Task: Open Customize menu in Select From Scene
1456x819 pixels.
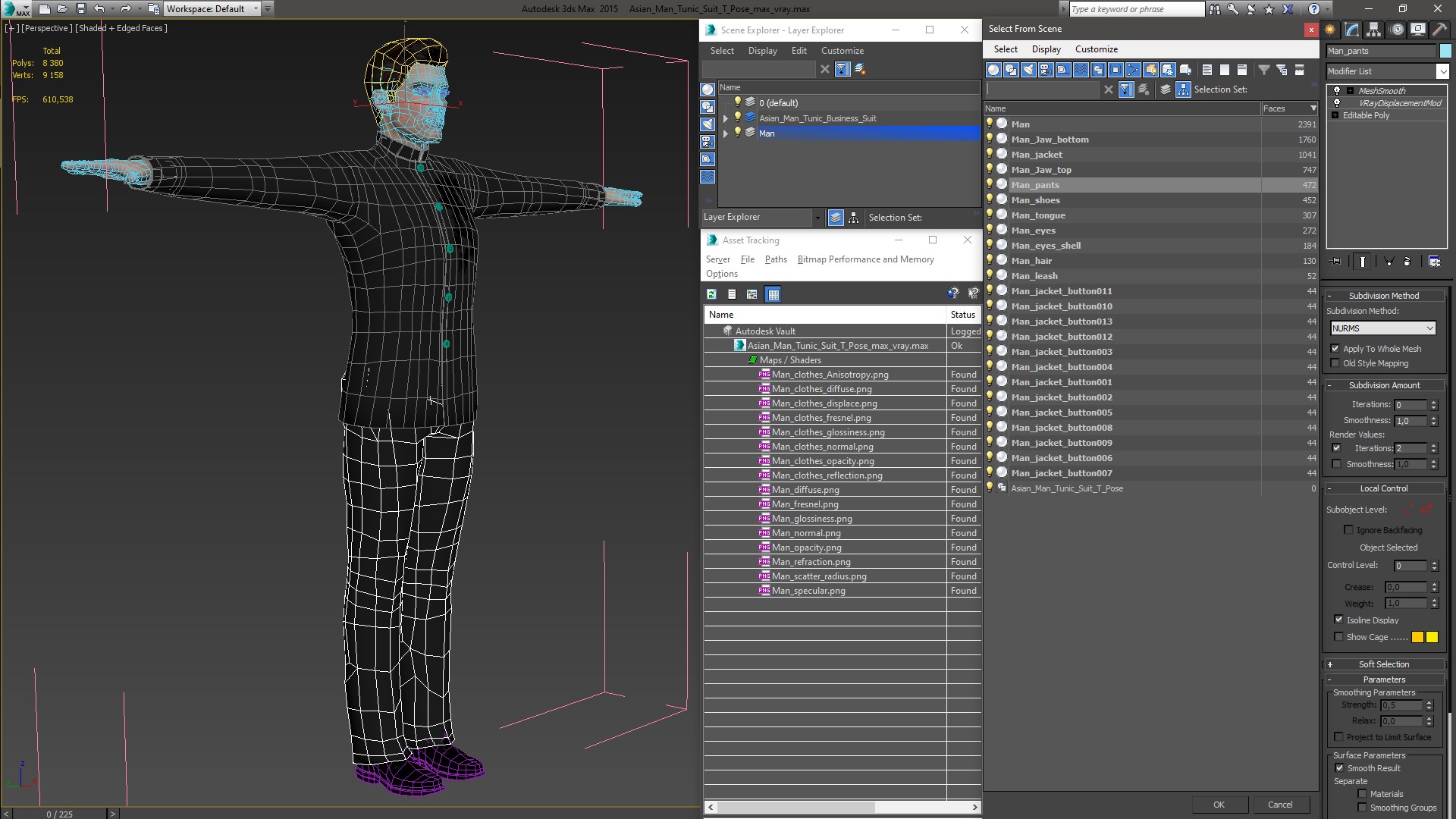Action: (x=1096, y=49)
